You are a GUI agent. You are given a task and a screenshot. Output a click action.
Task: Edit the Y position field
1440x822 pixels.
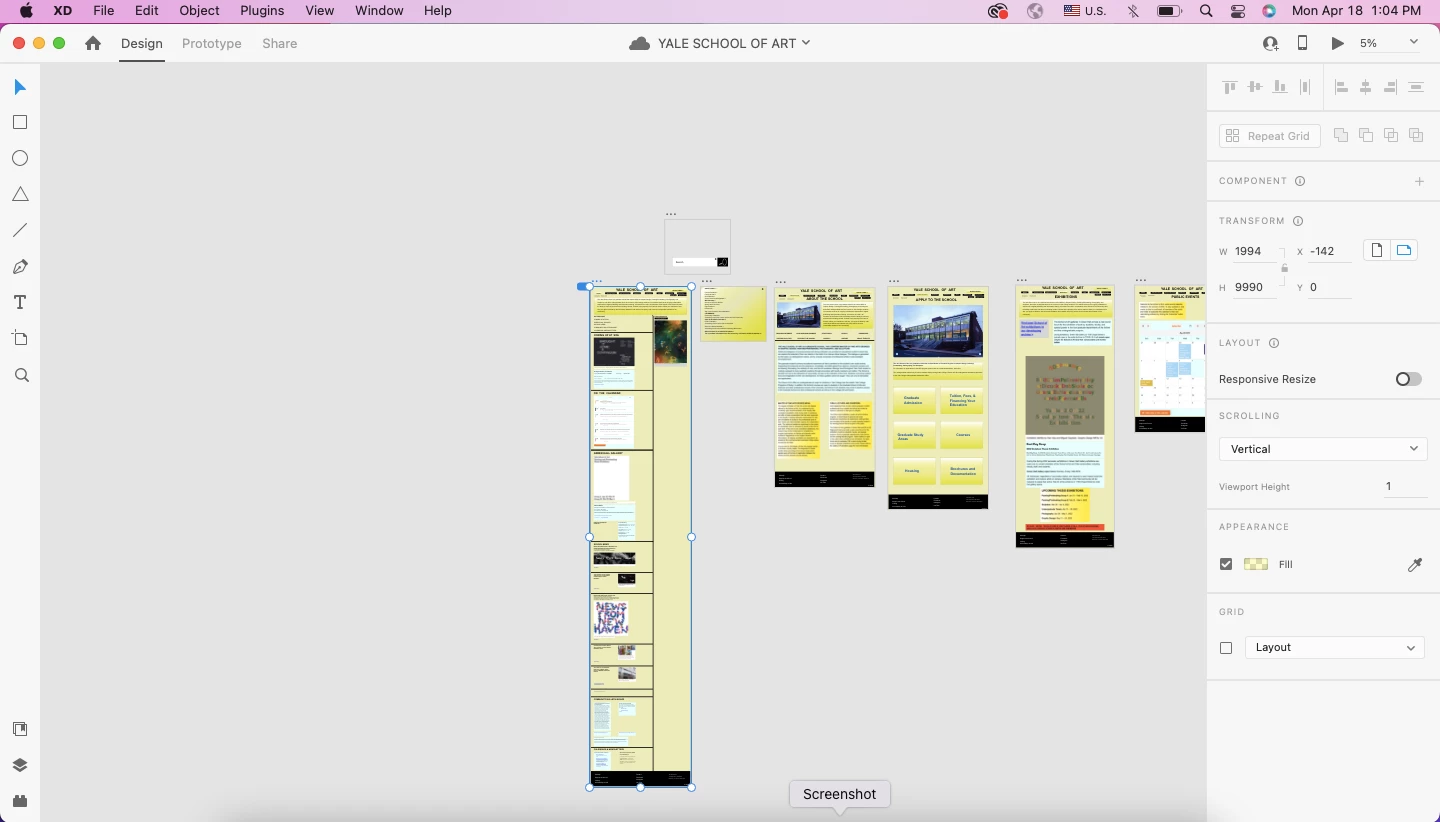[x=1330, y=288]
